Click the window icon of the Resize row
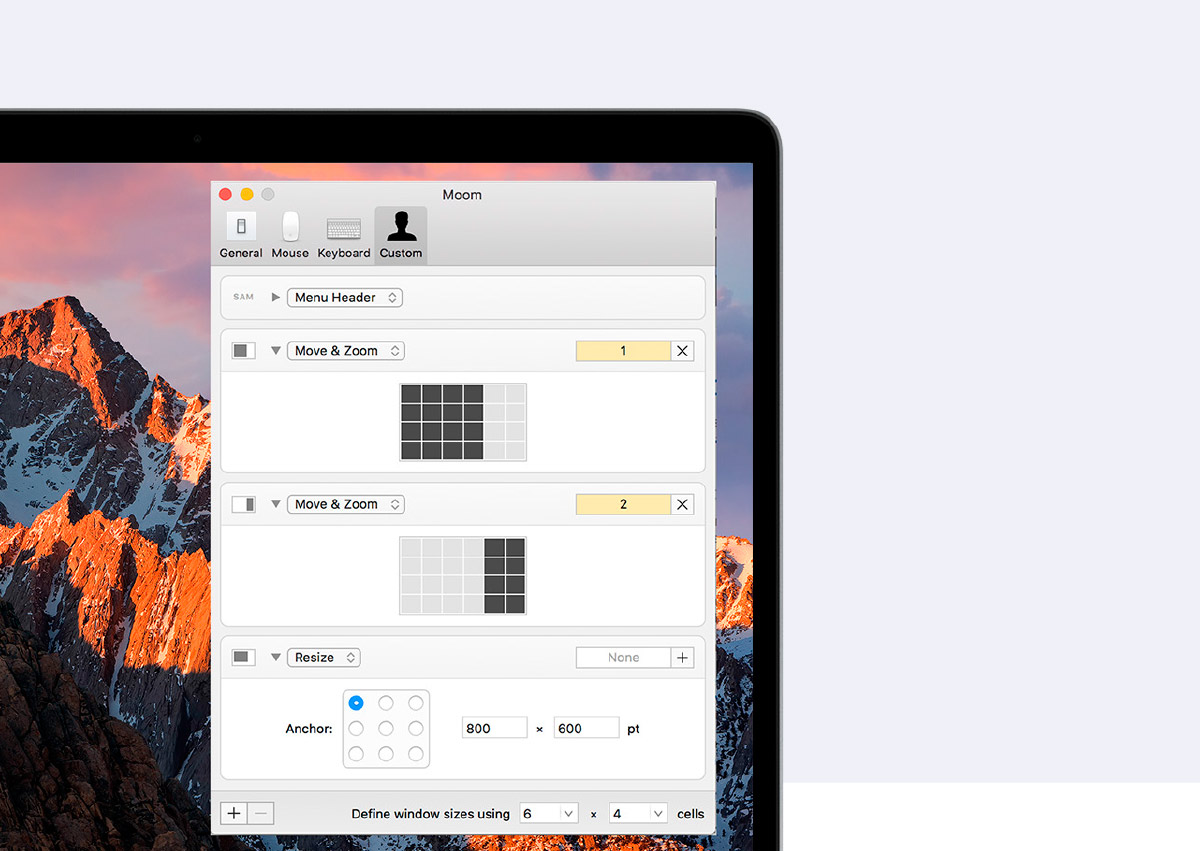This screenshot has width=1200, height=851. pyautogui.click(x=243, y=657)
